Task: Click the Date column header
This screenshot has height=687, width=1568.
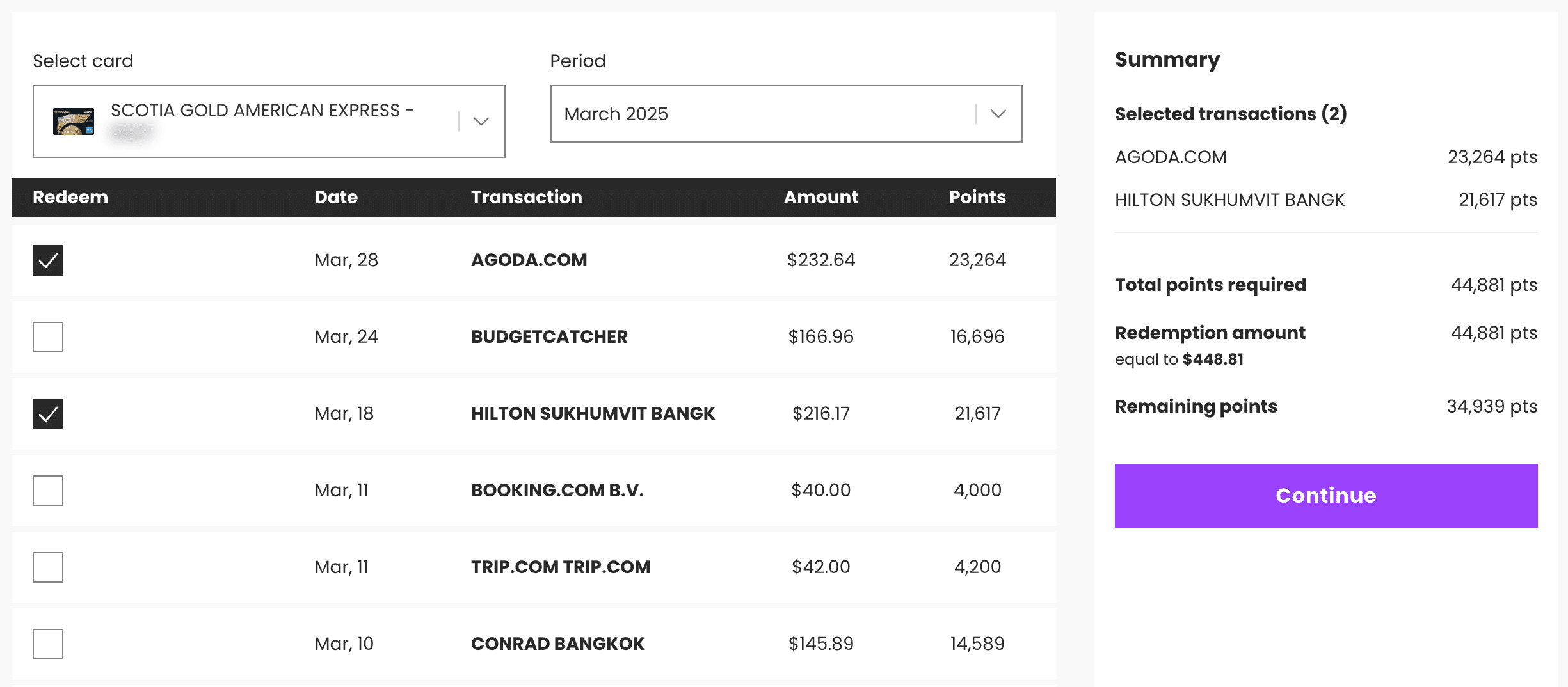Action: pyautogui.click(x=336, y=197)
